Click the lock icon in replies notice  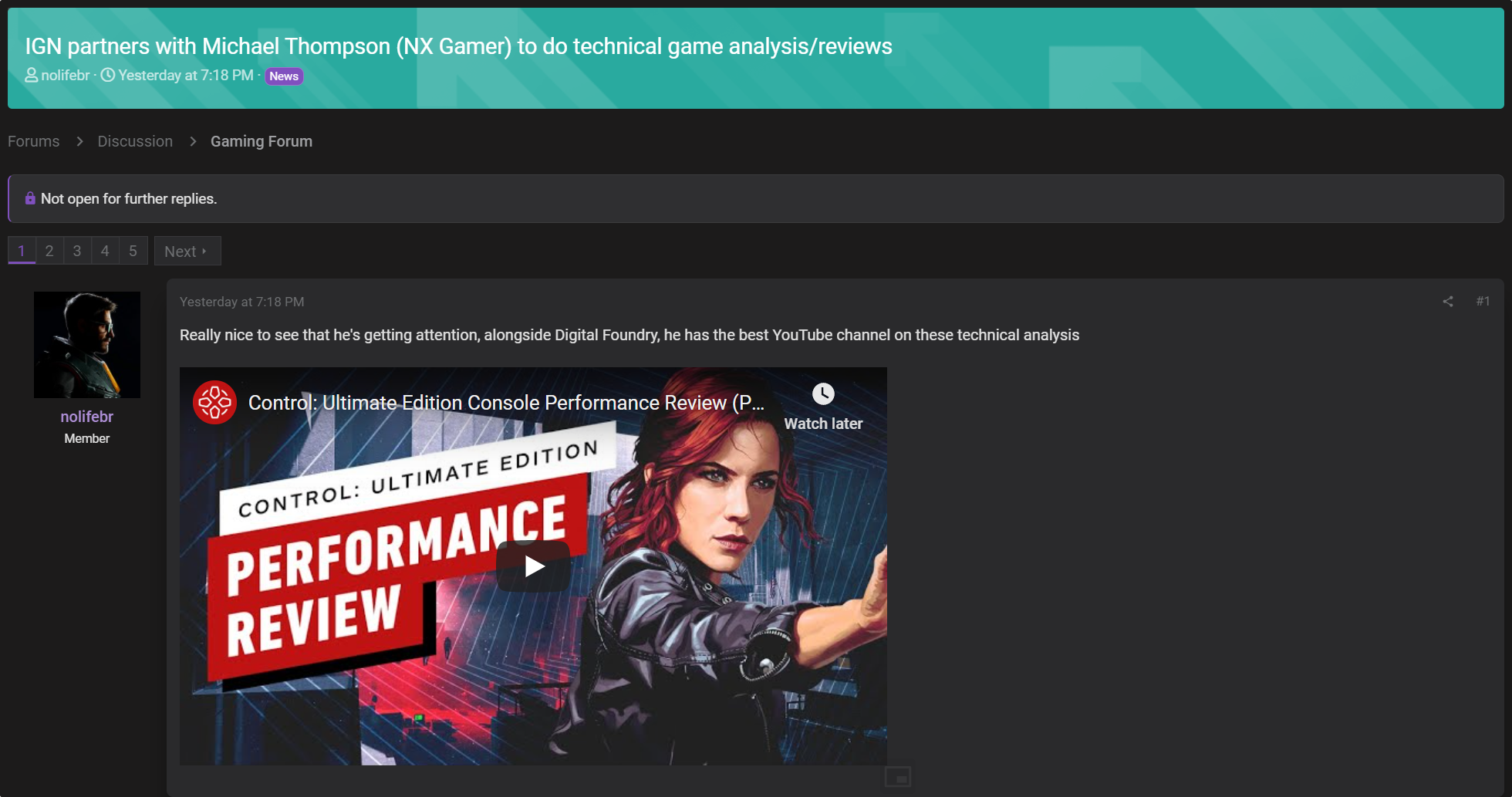point(30,198)
